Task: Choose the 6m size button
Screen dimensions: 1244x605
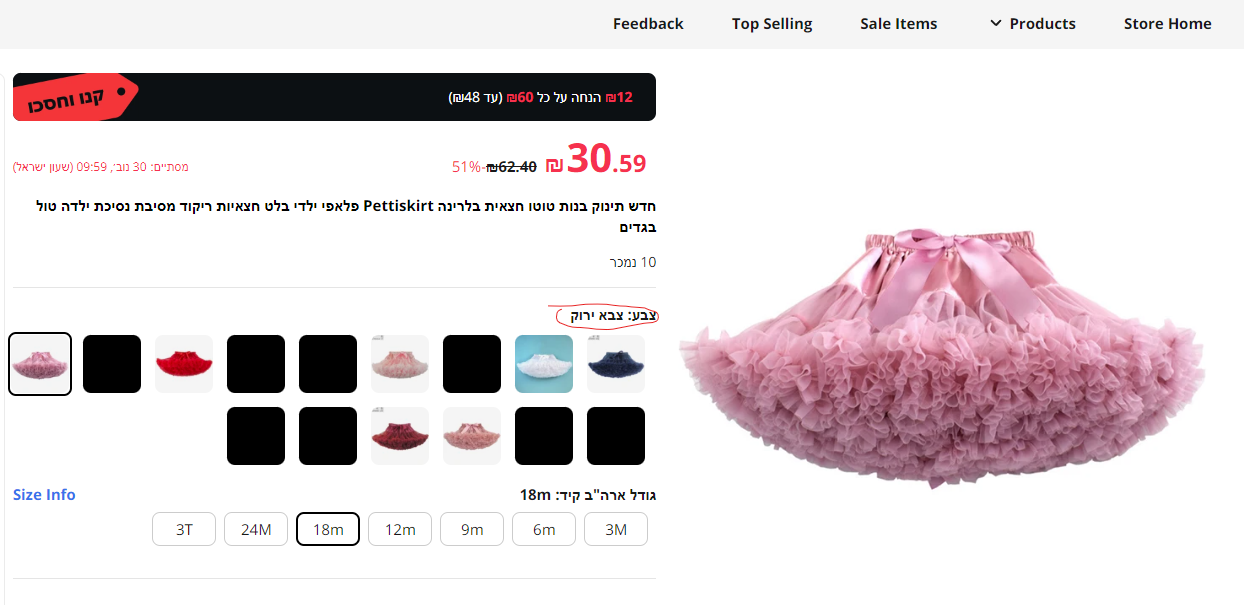Action: point(544,530)
